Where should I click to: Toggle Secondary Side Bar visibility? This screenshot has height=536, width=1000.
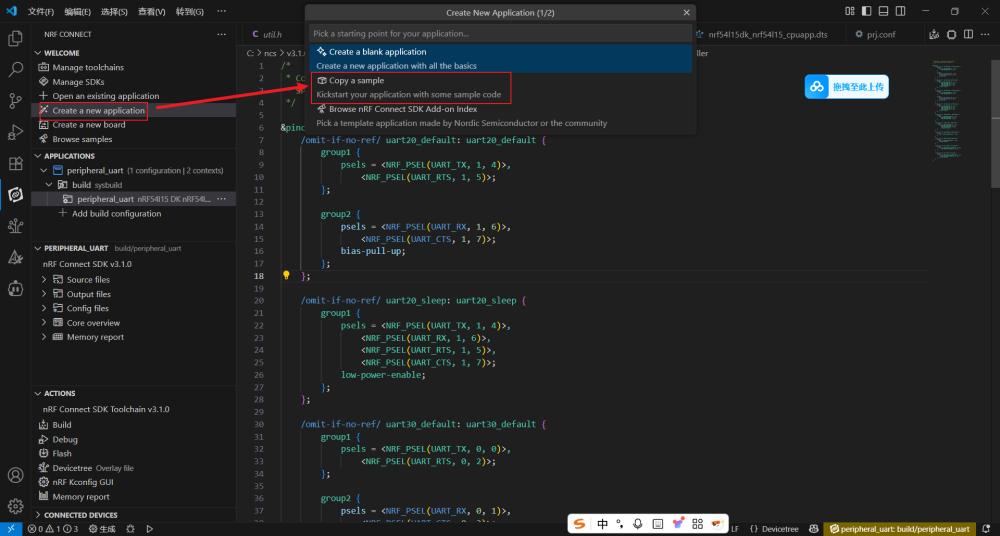[x=900, y=11]
